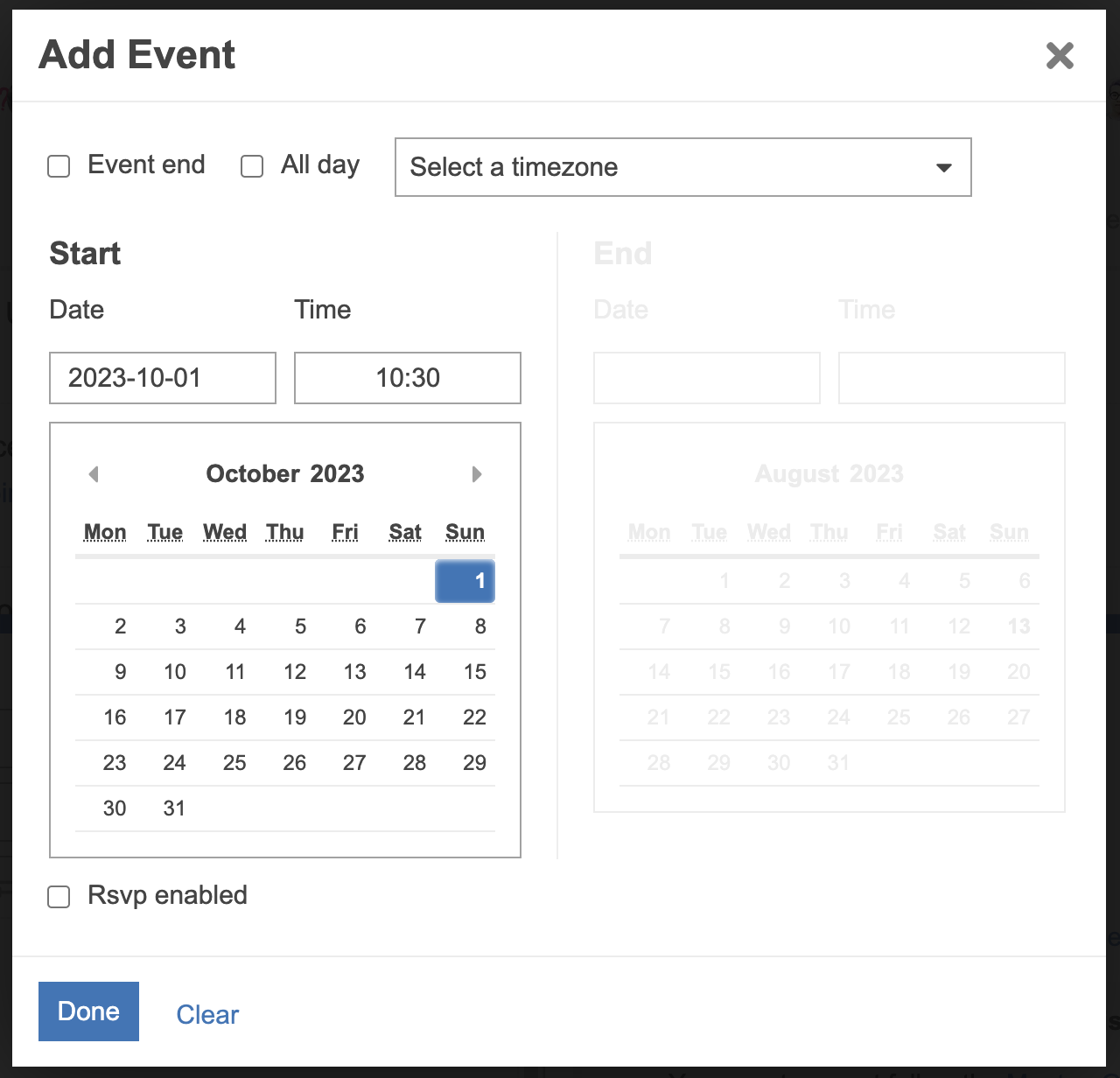
Task: Select October 12 in Start calendar
Action: [295, 672]
